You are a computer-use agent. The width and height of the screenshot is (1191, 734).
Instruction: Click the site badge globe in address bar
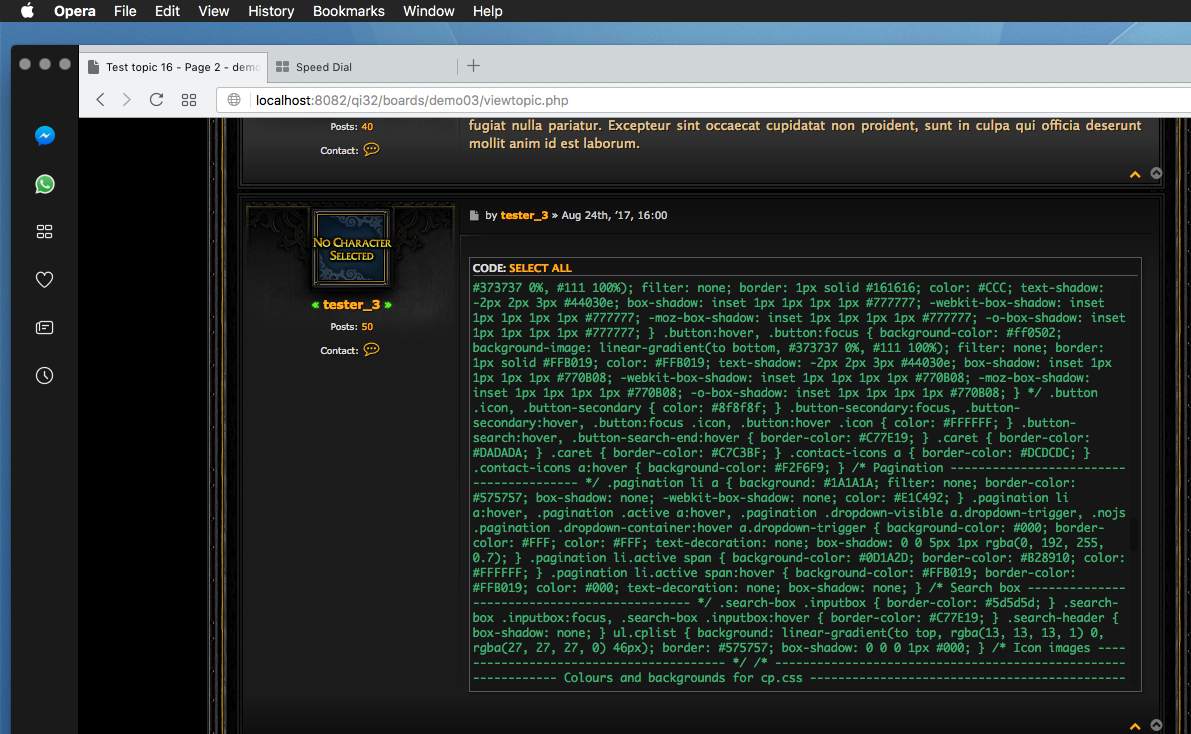coord(234,100)
